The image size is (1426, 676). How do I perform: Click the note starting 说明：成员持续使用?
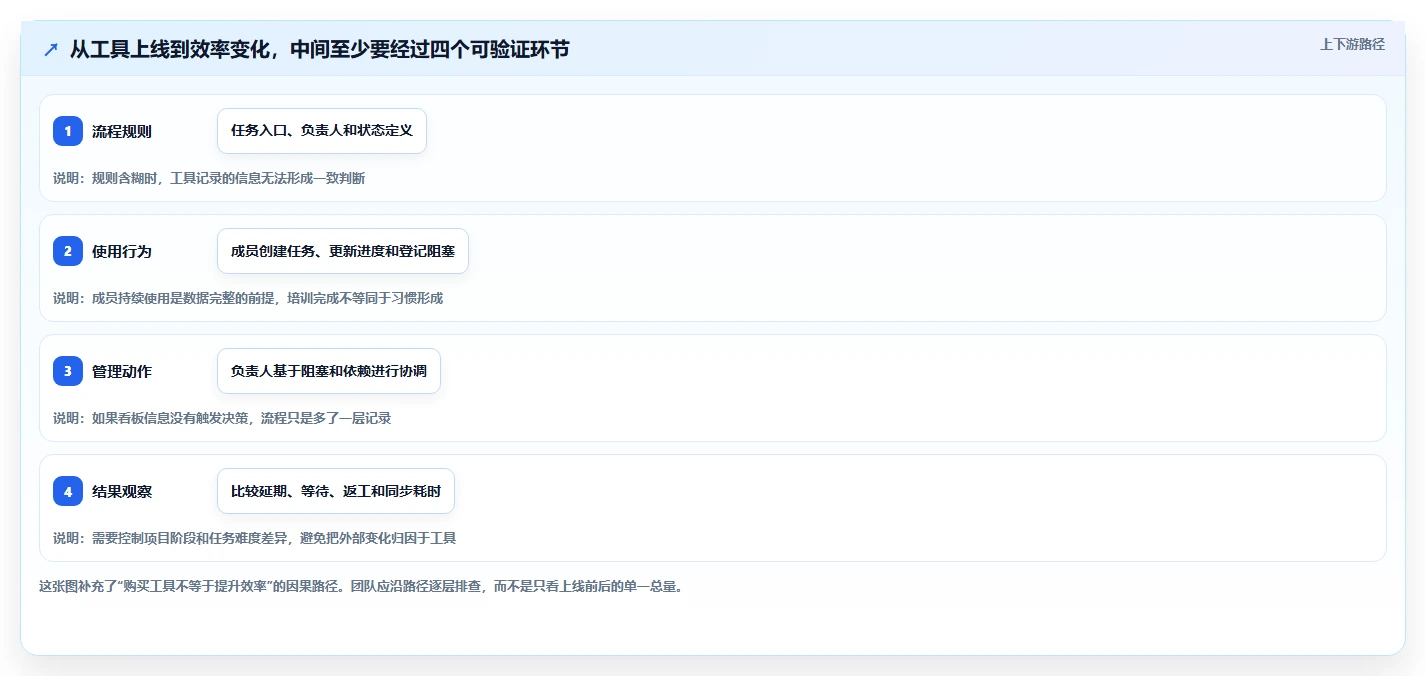[x=248, y=298]
